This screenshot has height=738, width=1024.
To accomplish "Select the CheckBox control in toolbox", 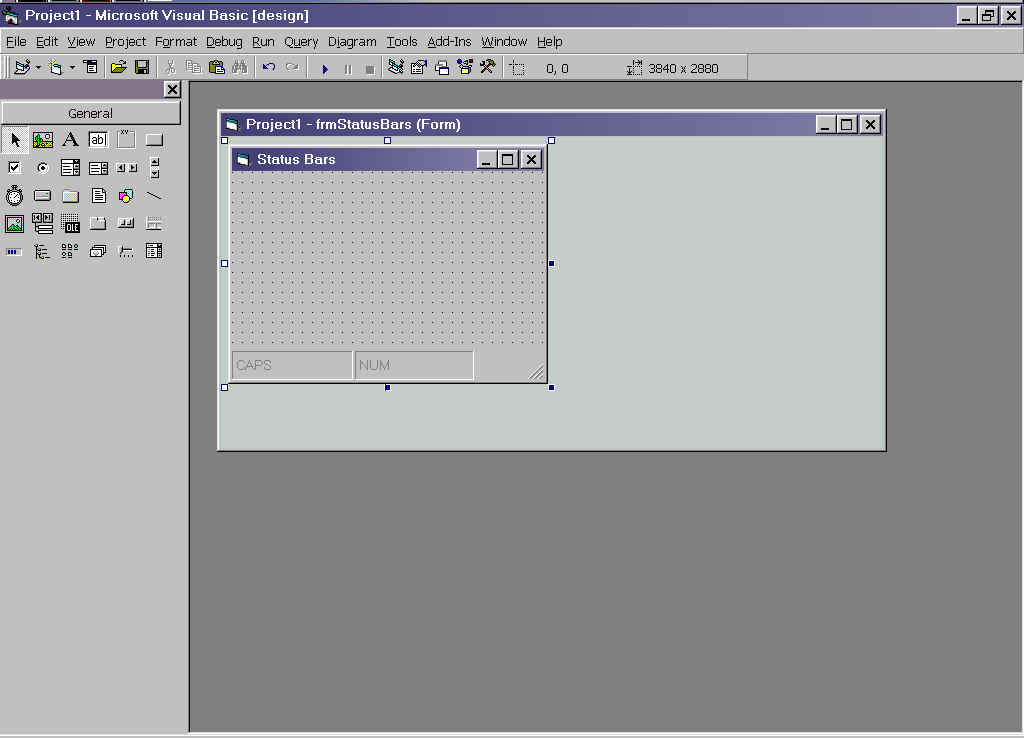I will point(14,168).
